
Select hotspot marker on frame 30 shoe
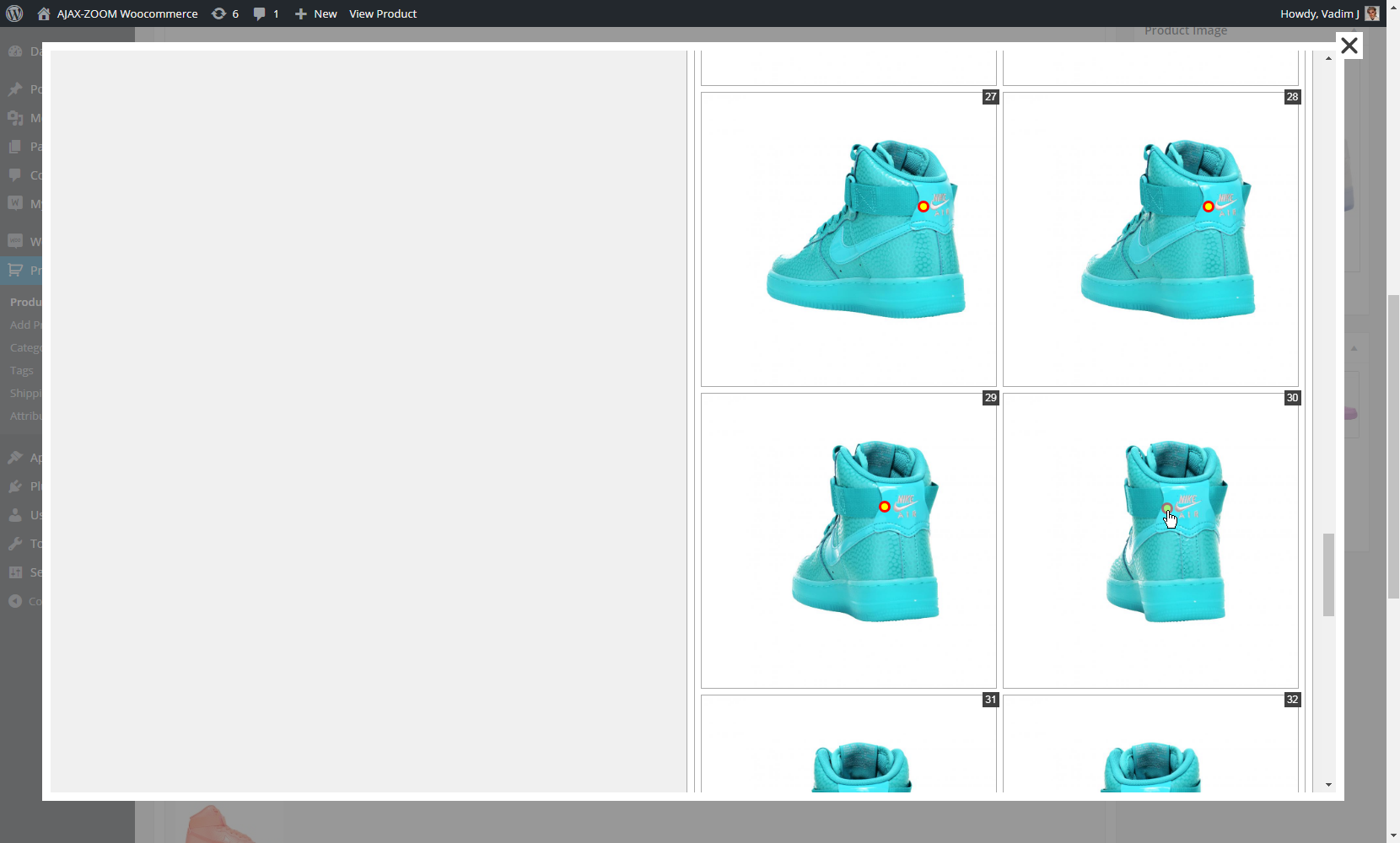(x=1167, y=508)
